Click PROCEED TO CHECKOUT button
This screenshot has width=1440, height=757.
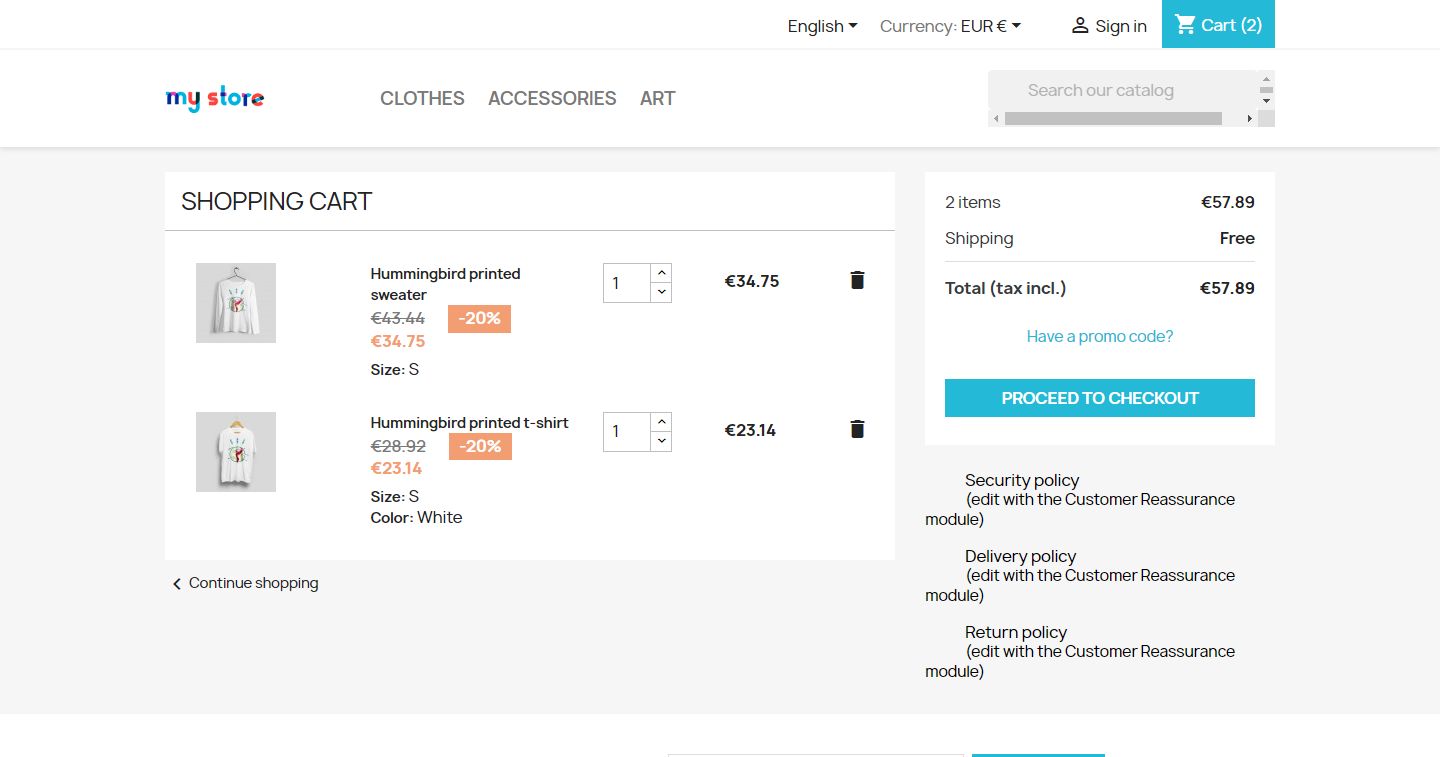(1099, 398)
